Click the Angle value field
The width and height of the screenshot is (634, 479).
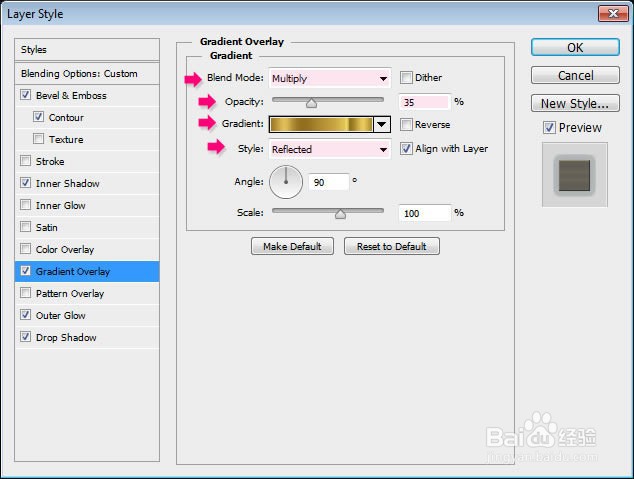point(328,182)
